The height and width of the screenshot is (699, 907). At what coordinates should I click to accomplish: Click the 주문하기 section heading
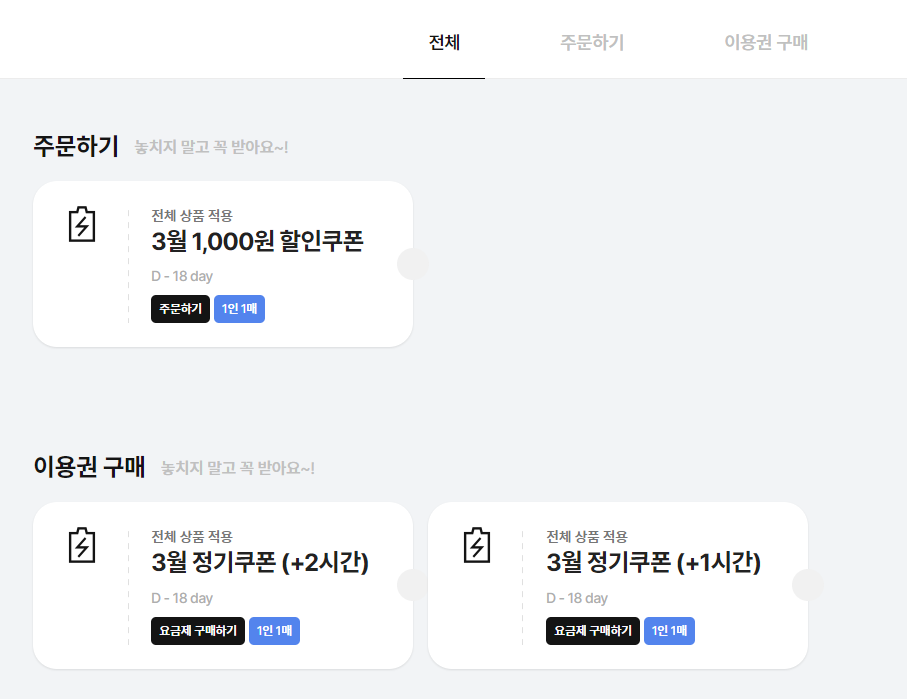[76, 146]
